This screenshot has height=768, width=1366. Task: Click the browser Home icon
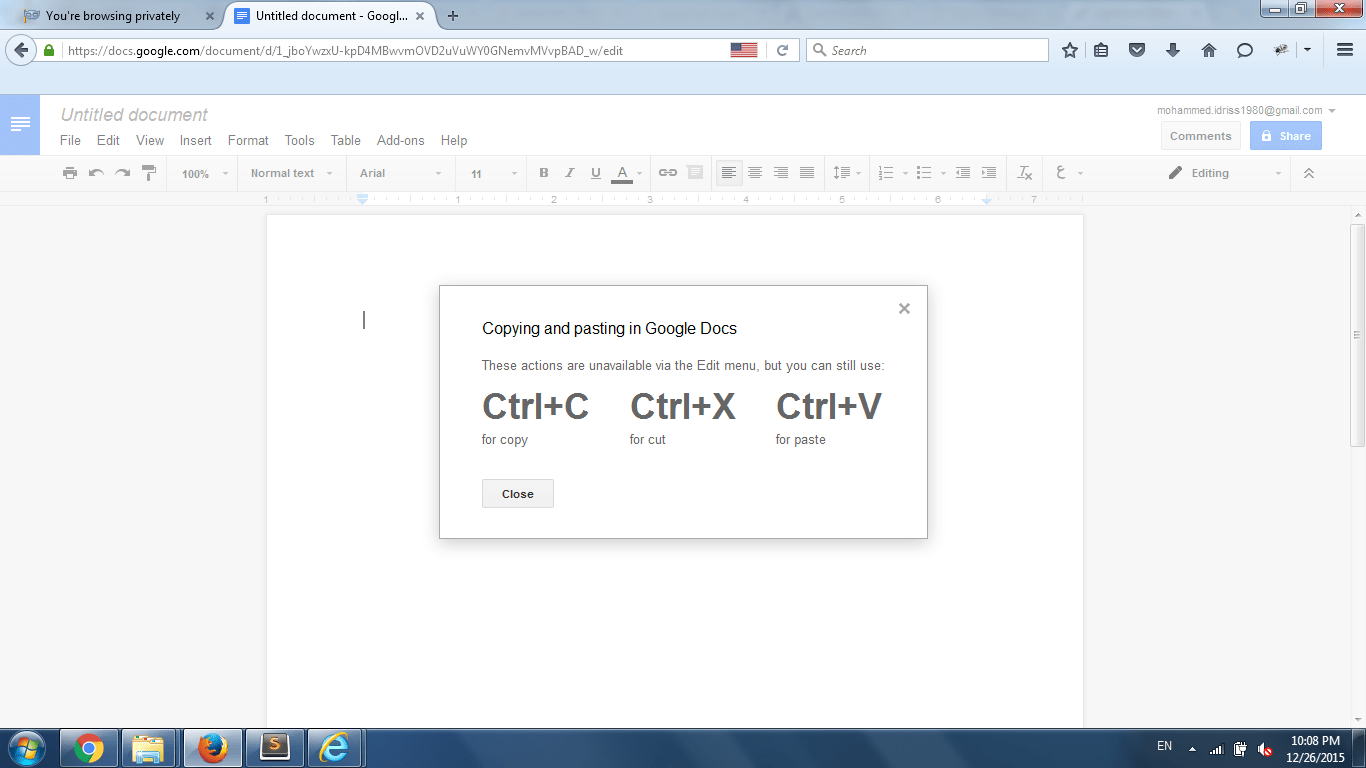[x=1209, y=50]
